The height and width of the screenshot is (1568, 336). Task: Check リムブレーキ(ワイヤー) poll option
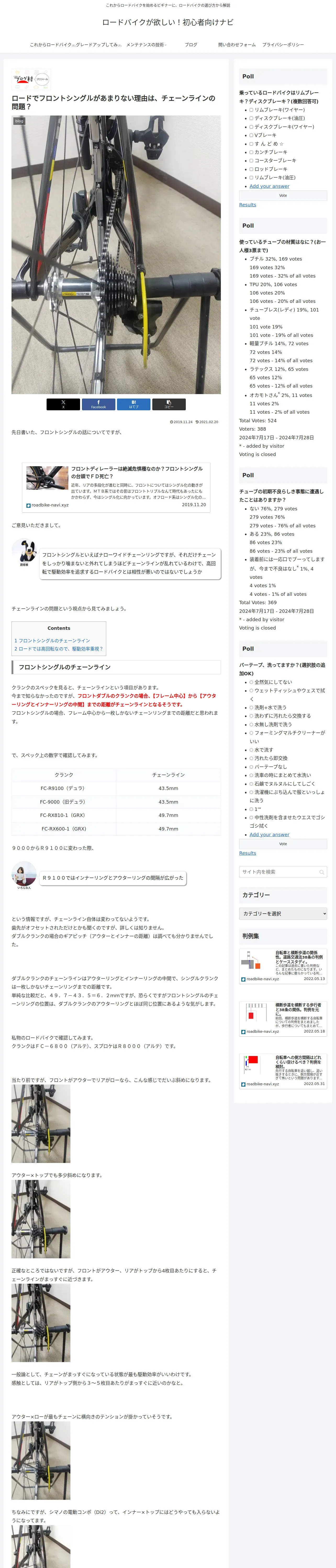pos(251,110)
